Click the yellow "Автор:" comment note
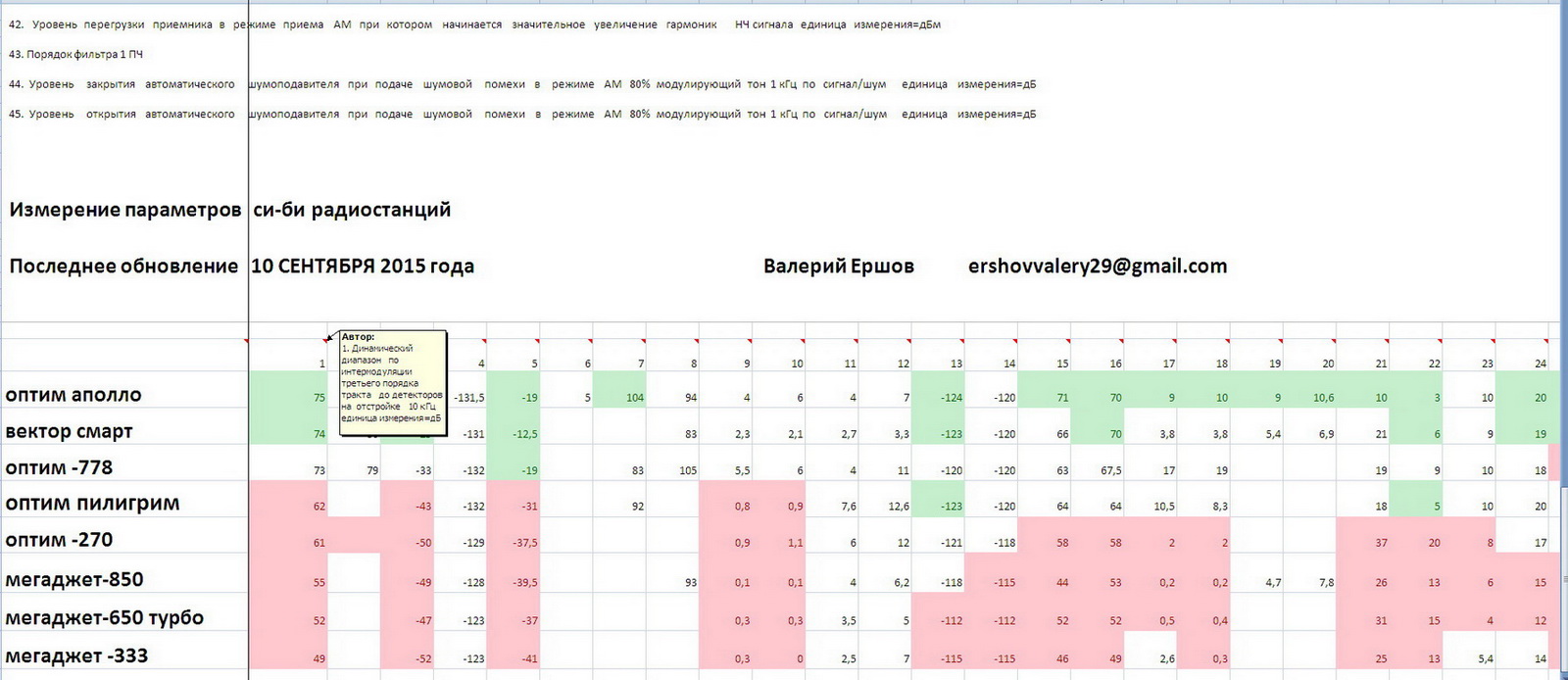This screenshot has width=1568, height=680. pyautogui.click(x=393, y=383)
